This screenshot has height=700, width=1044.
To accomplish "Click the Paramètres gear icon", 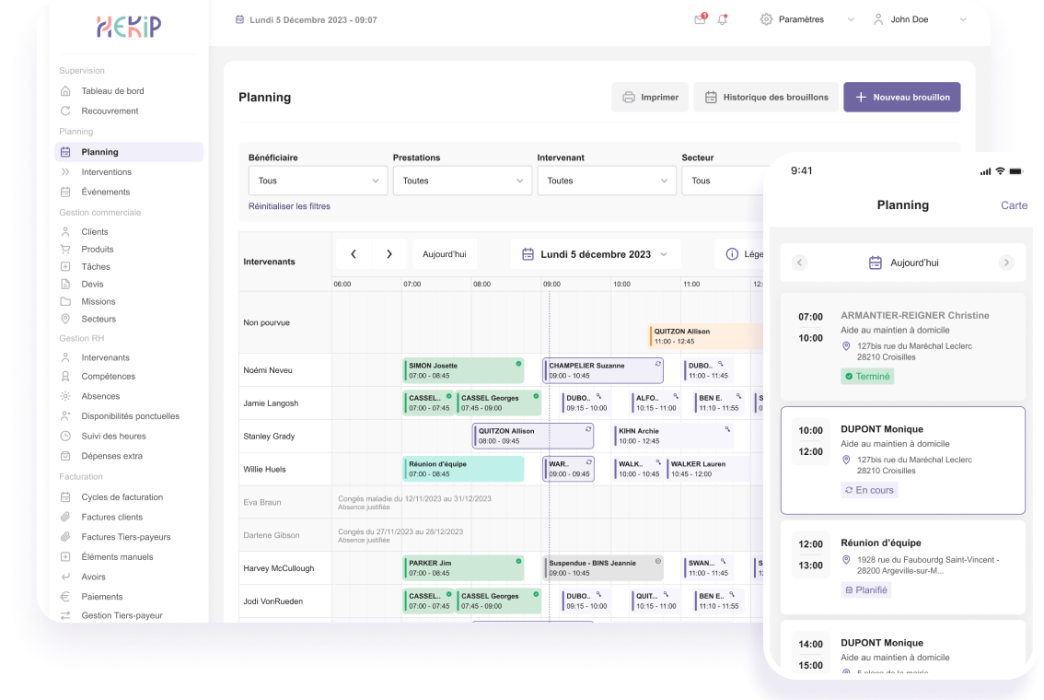I will 766,19.
